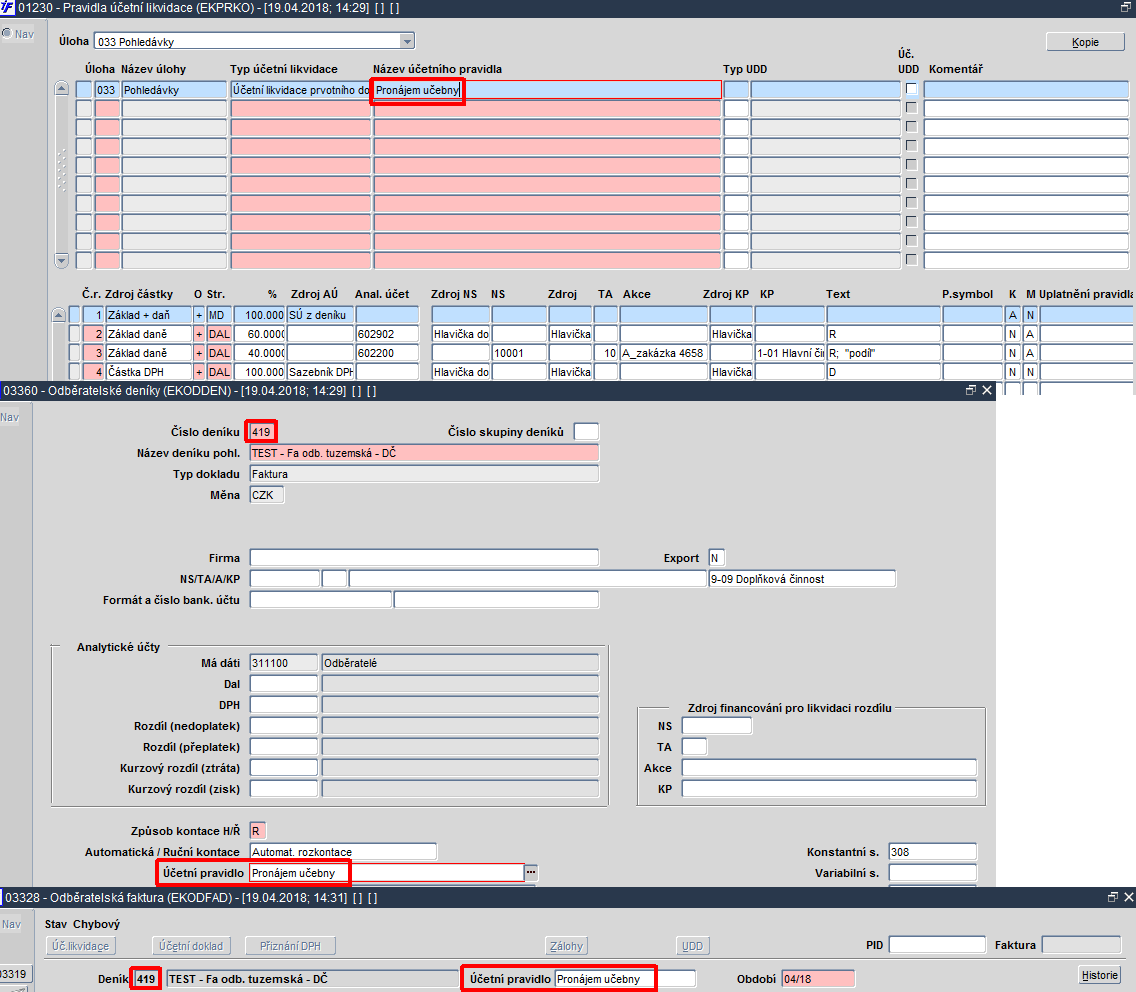Click the Období field showing 04/18
The image size is (1136, 992).
pos(818,979)
